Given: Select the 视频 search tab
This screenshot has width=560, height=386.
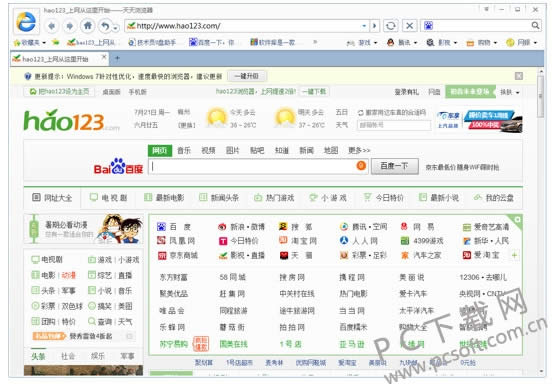Looking at the screenshot, I should pyautogui.click(x=208, y=150).
